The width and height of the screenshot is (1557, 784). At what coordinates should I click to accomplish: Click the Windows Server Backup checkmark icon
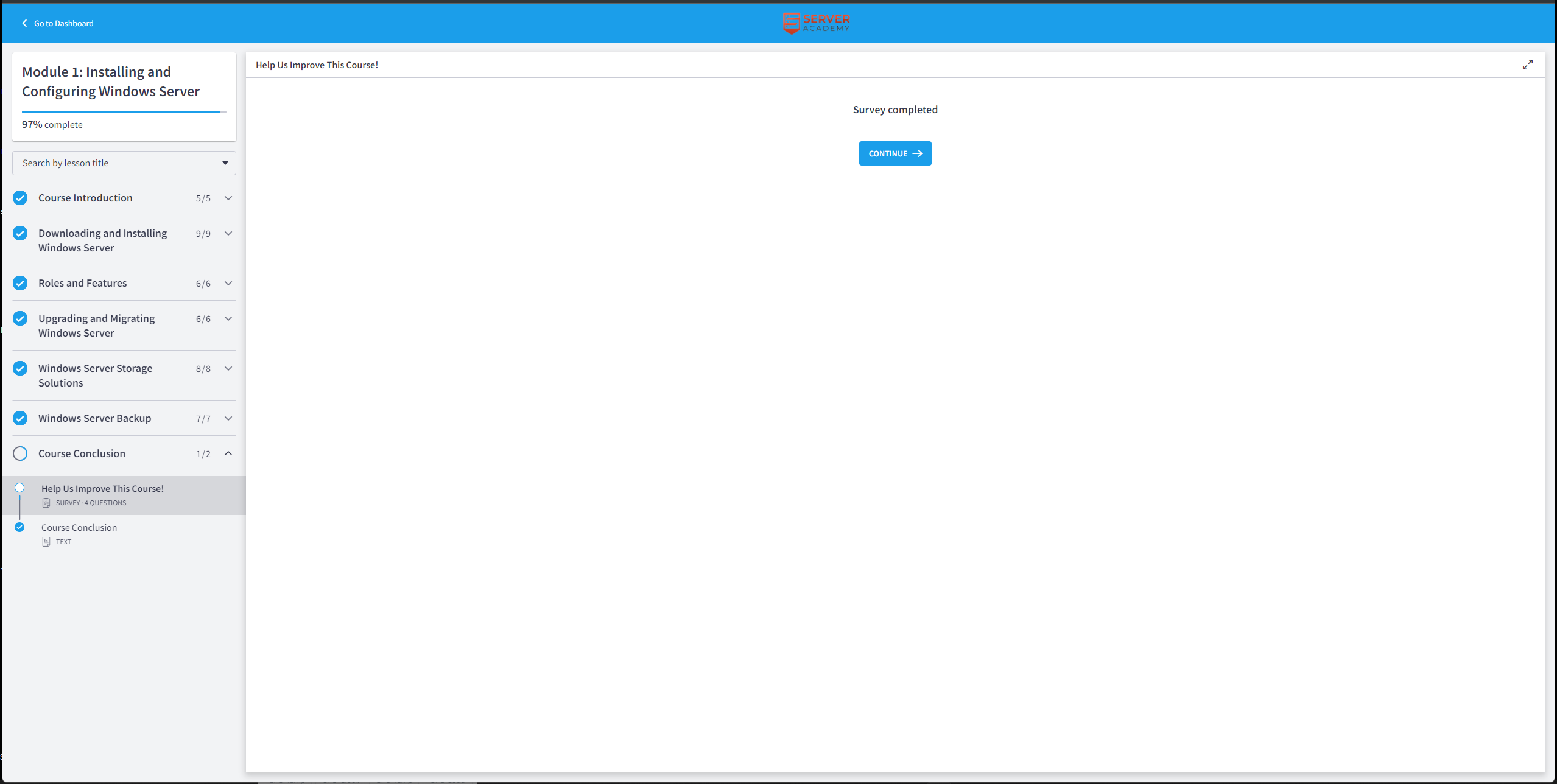pyautogui.click(x=20, y=418)
